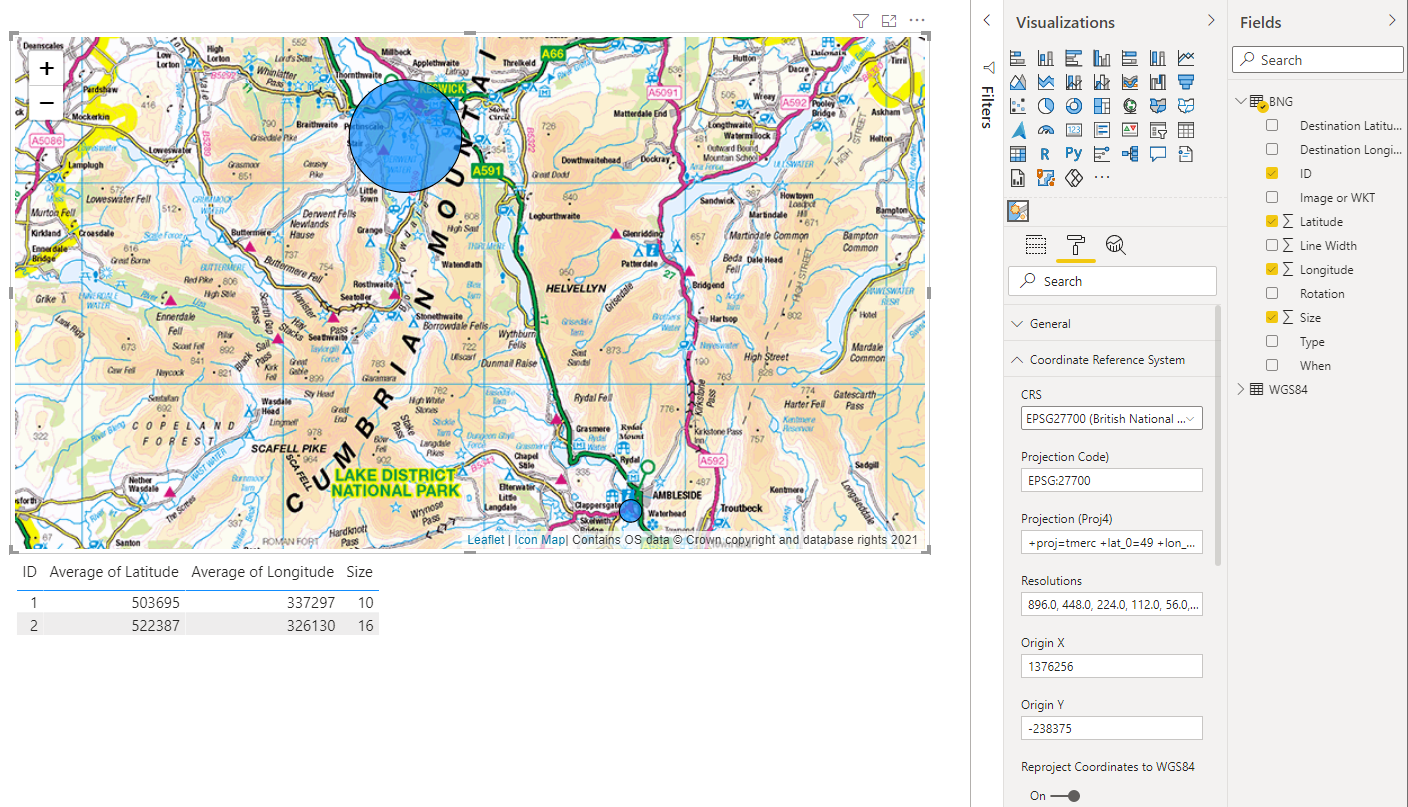Select the filled map visual
Screen dimensions: 1408x807
click(1158, 106)
